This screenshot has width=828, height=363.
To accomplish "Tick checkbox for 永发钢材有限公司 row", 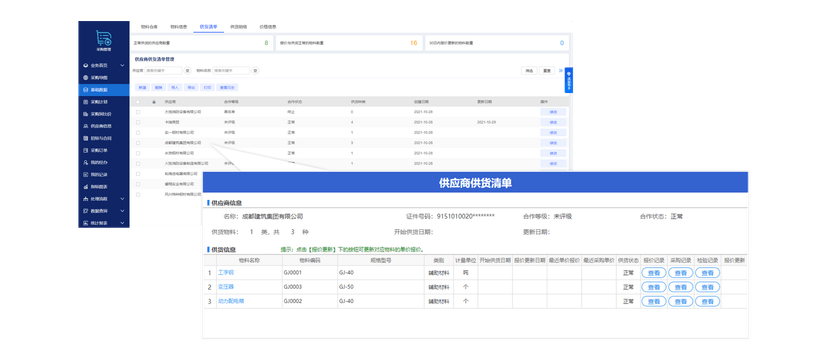I will [138, 153].
